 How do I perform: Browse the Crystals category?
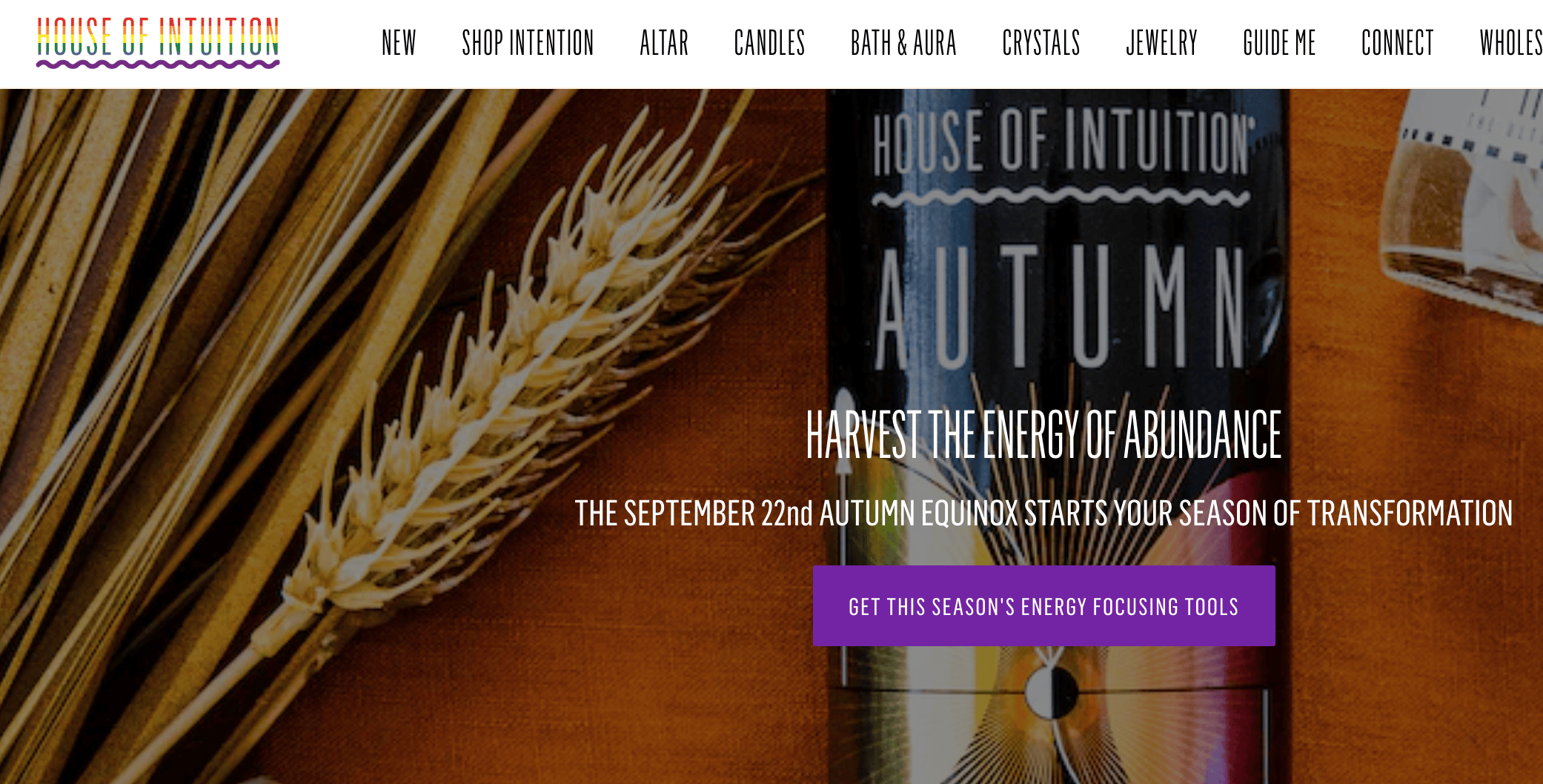(1041, 43)
